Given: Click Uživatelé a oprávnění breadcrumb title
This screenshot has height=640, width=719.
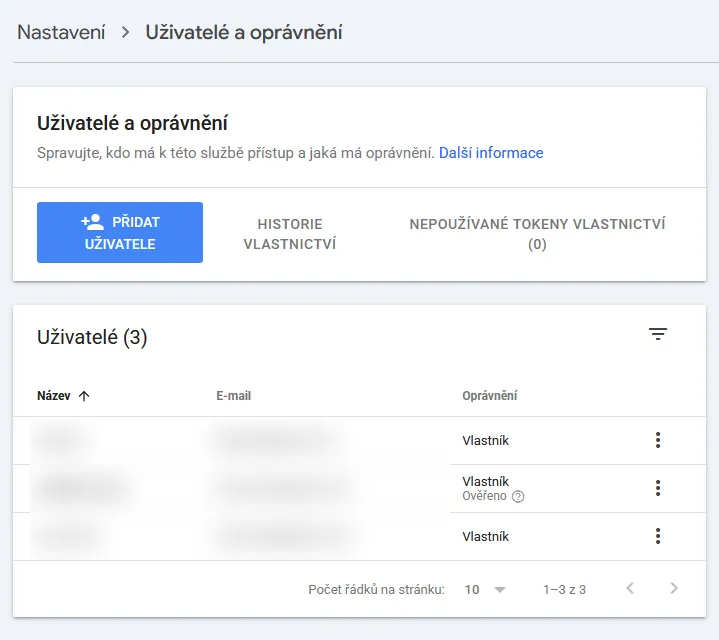Looking at the screenshot, I should [x=244, y=33].
